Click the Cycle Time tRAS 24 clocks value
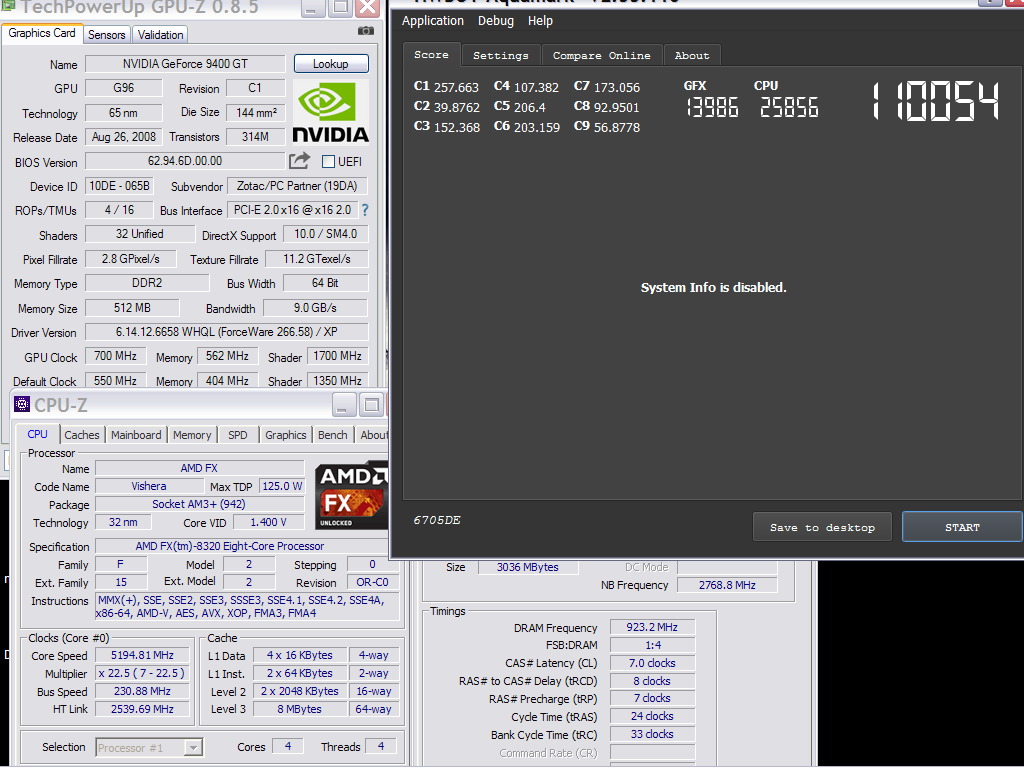The width and height of the screenshot is (1024, 768). pos(652,716)
